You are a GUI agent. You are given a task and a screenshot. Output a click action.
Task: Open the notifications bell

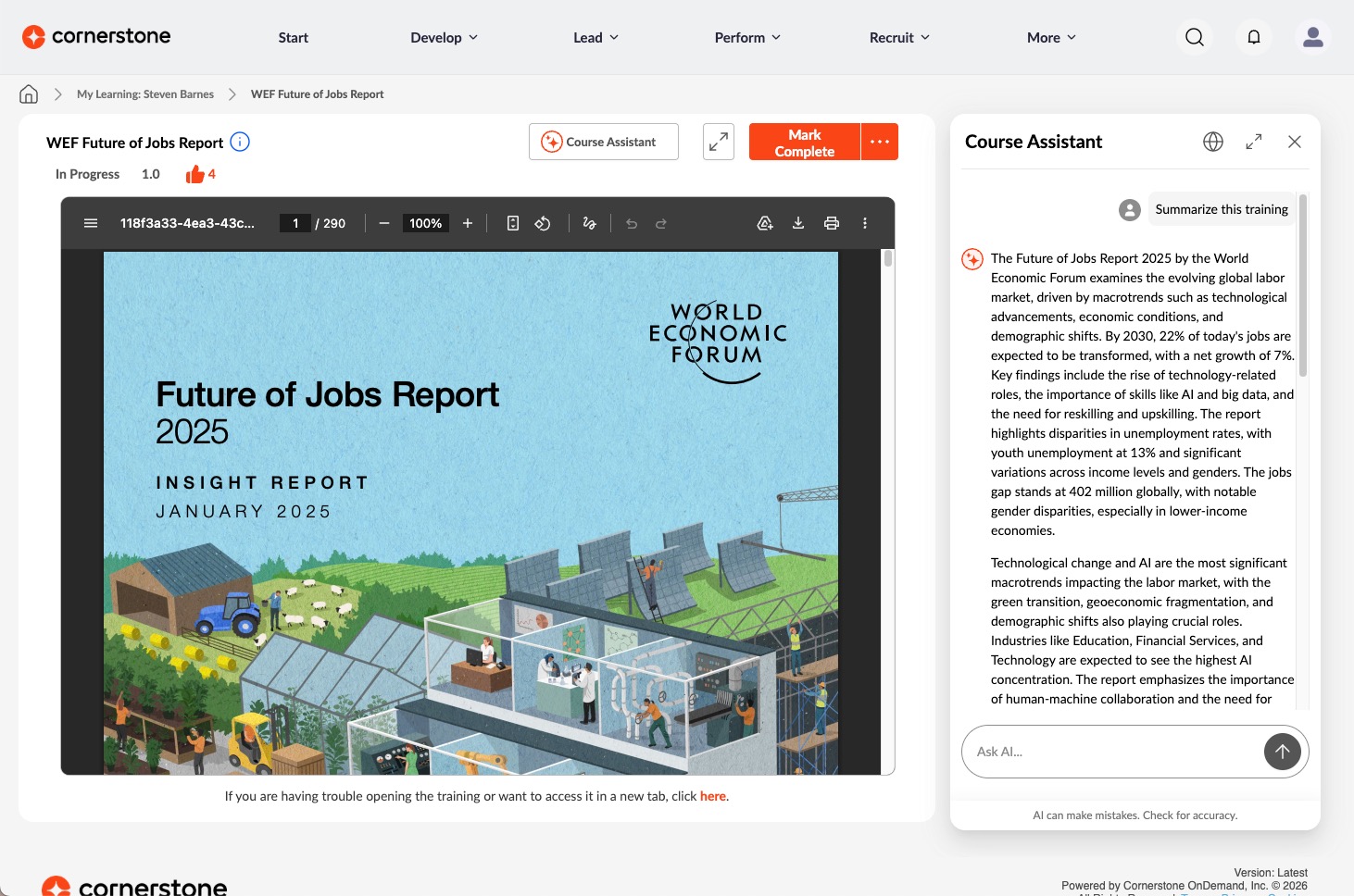click(1254, 37)
